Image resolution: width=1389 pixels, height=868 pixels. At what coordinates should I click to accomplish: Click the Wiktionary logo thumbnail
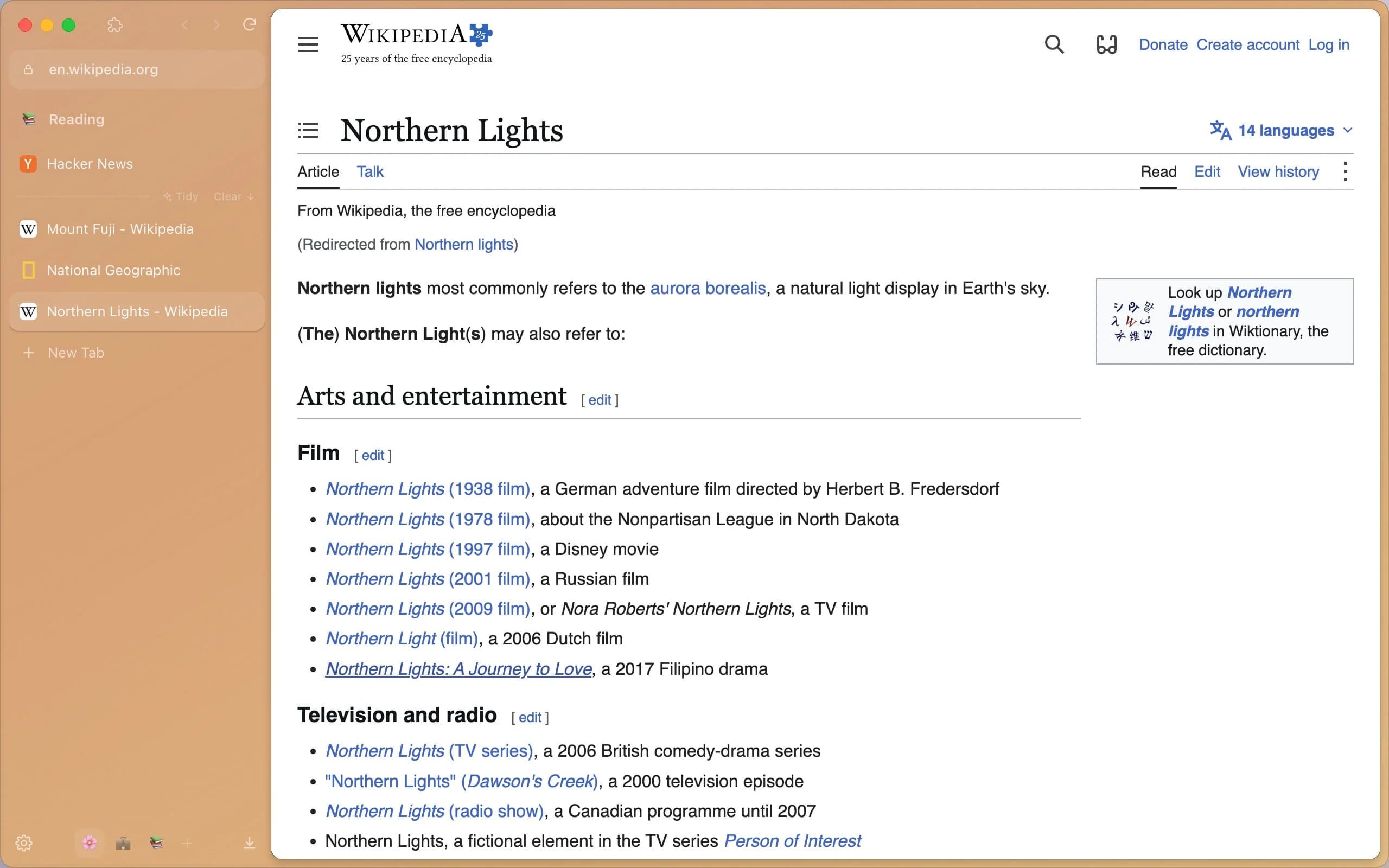[1132, 321]
